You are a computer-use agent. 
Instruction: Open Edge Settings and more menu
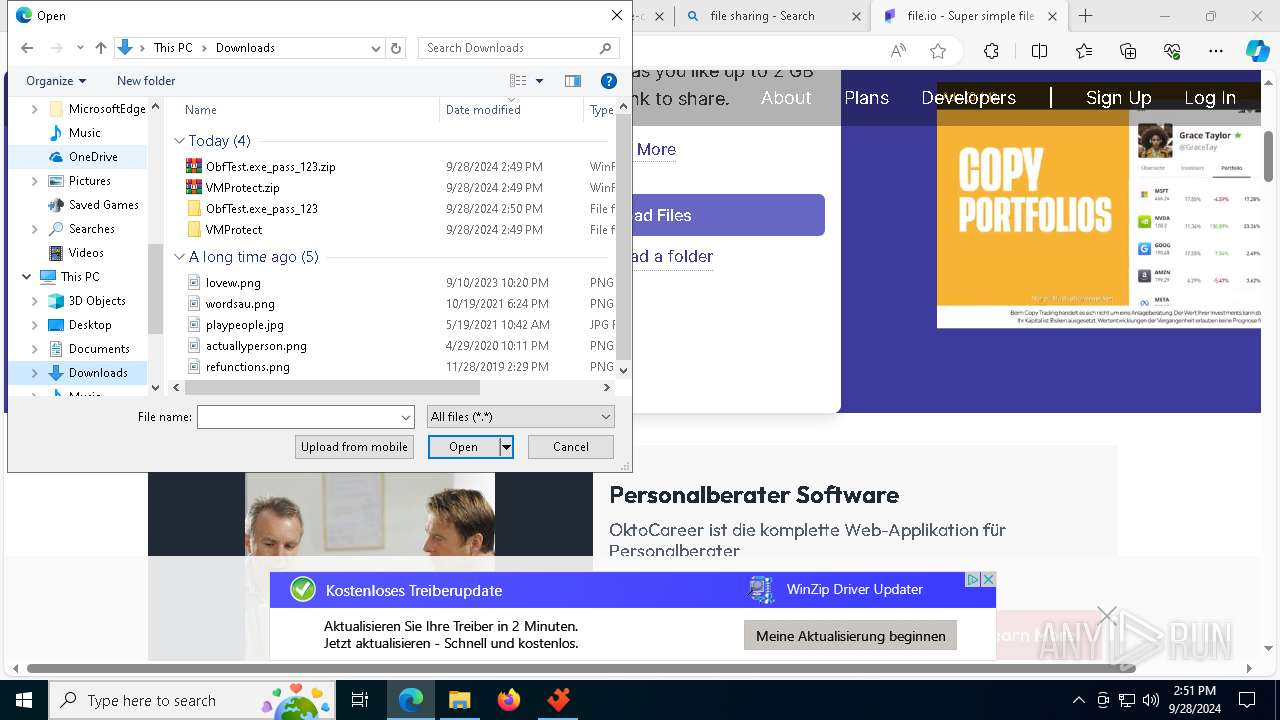coord(1216,51)
